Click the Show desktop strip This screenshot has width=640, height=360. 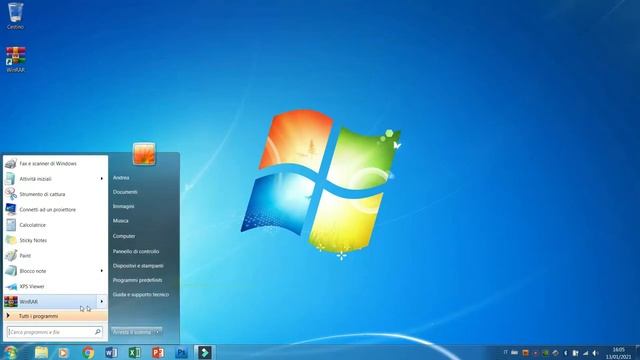click(x=638, y=353)
